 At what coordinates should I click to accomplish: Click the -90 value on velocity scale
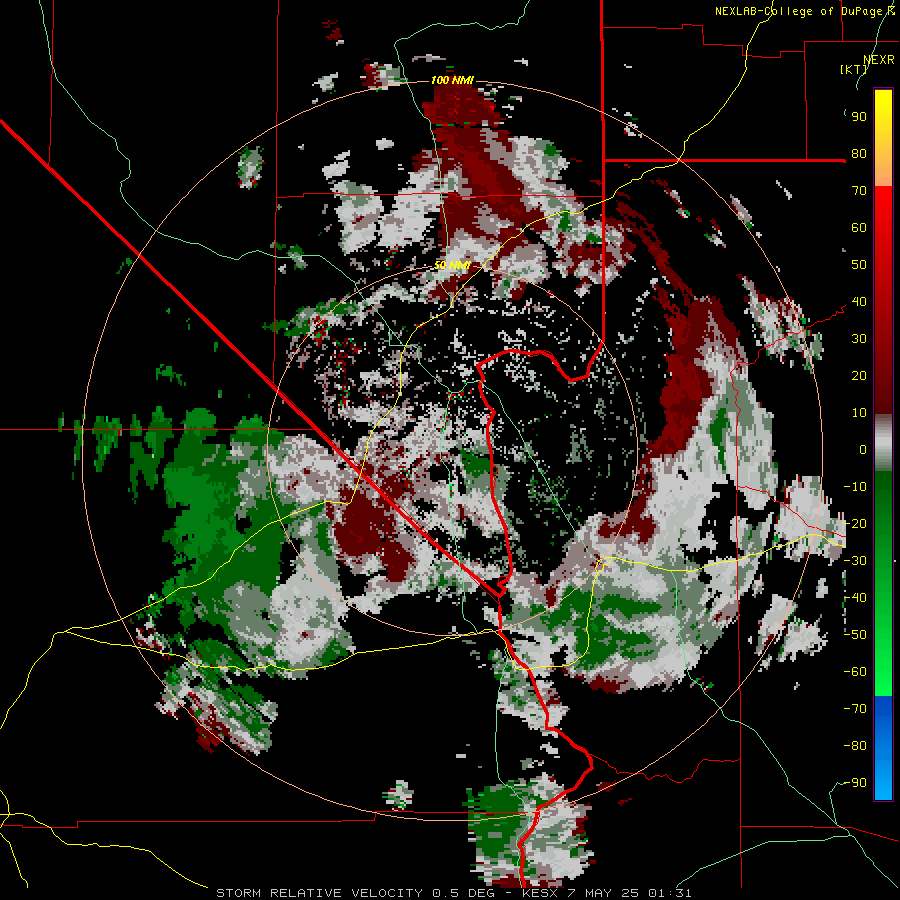pos(855,783)
